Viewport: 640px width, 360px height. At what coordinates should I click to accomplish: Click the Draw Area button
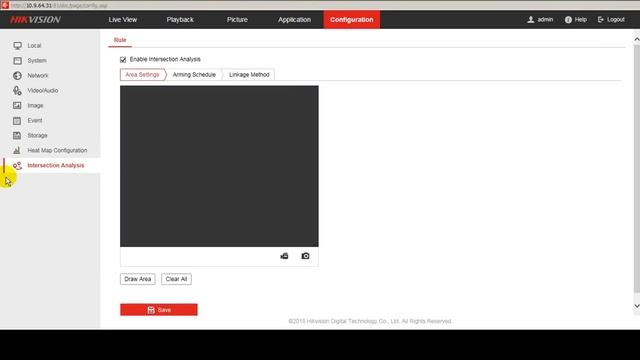[138, 279]
